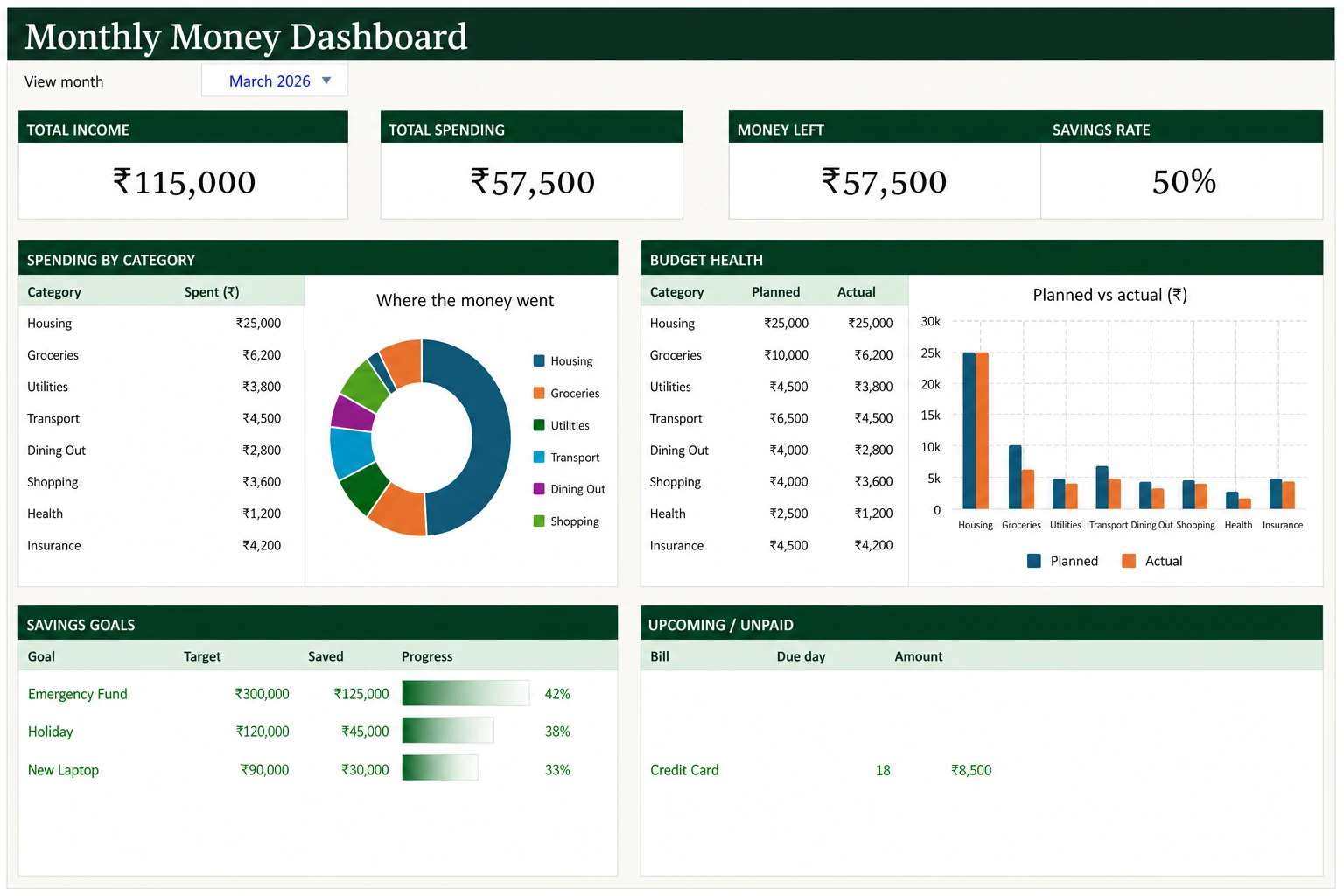This screenshot has width=1344, height=896.
Task: Click the Planned column header in Budget Health
Action: coord(775,292)
